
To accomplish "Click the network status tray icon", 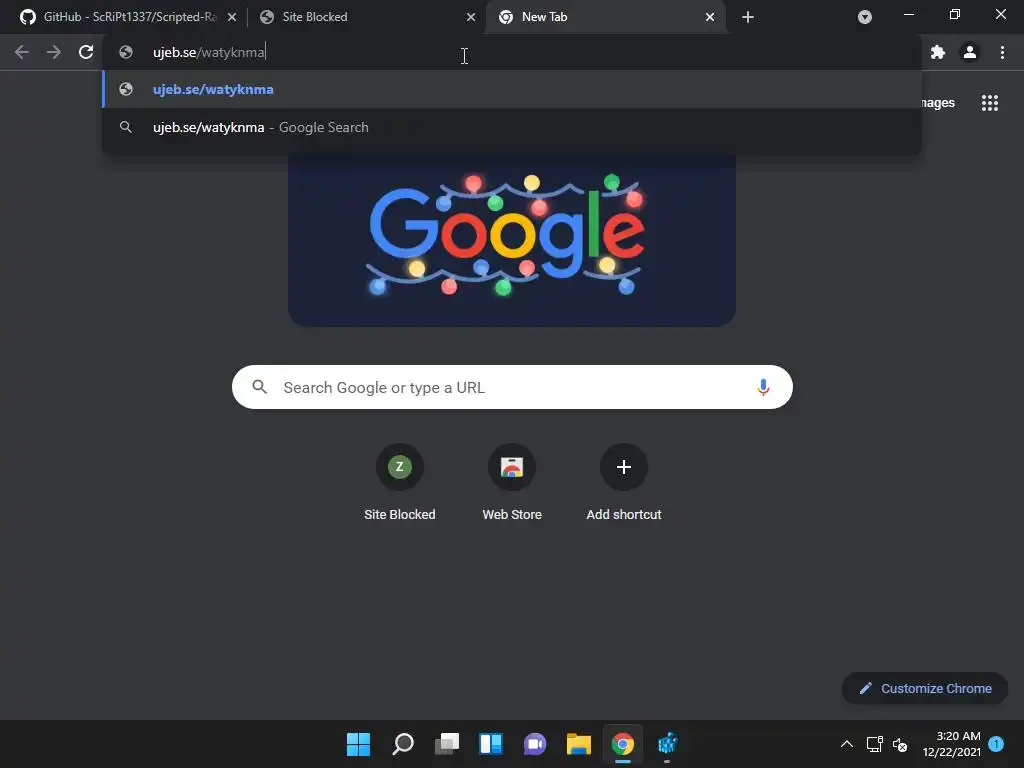I will tap(874, 744).
